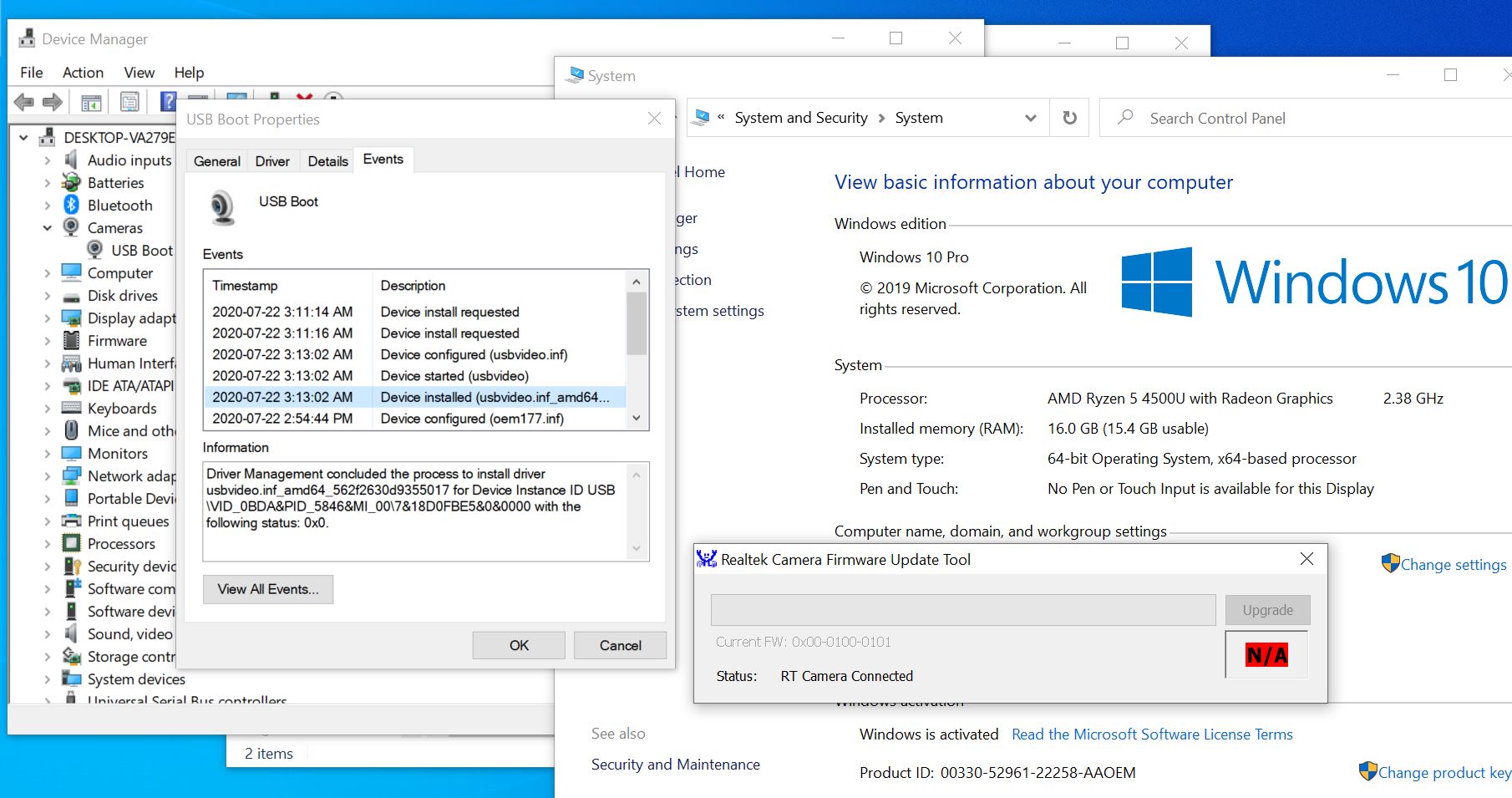Click the Forward arrow in Device Manager toolbar
Screen dimensions: 1512x798
coord(52,102)
